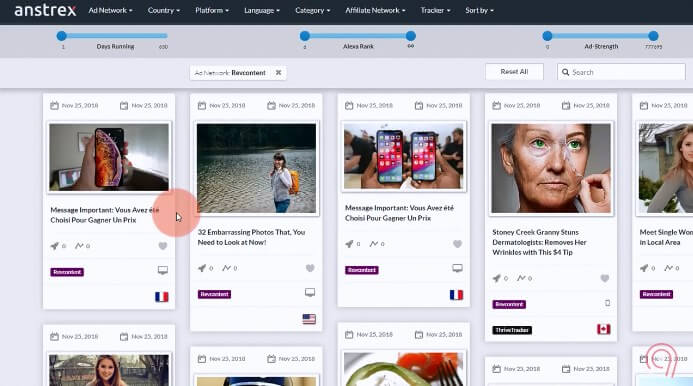693x386 pixels.
Task: Click desktop device icon on first French ad
Action: (163, 270)
